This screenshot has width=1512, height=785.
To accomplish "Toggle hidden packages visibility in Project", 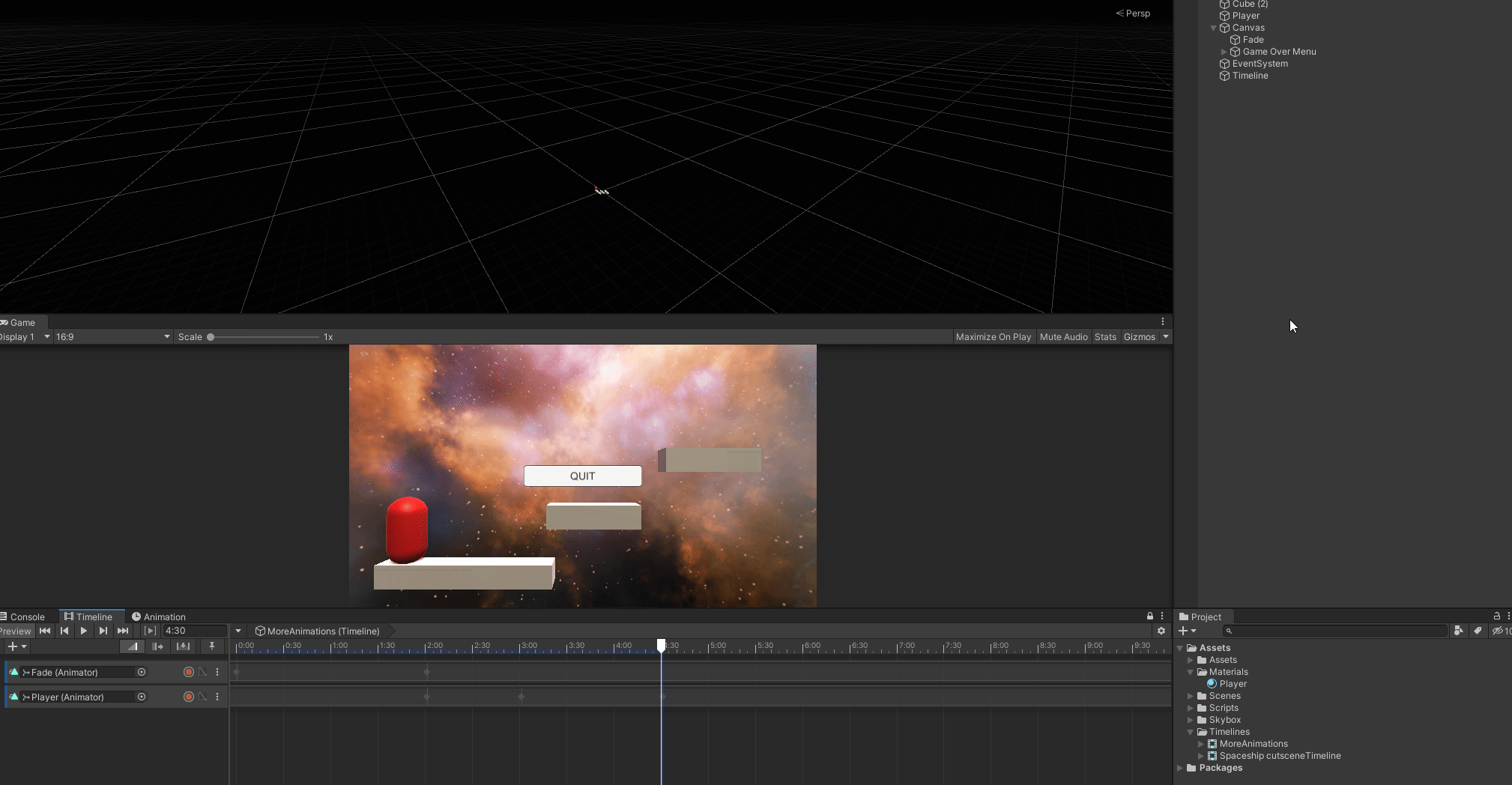I will point(1501,631).
